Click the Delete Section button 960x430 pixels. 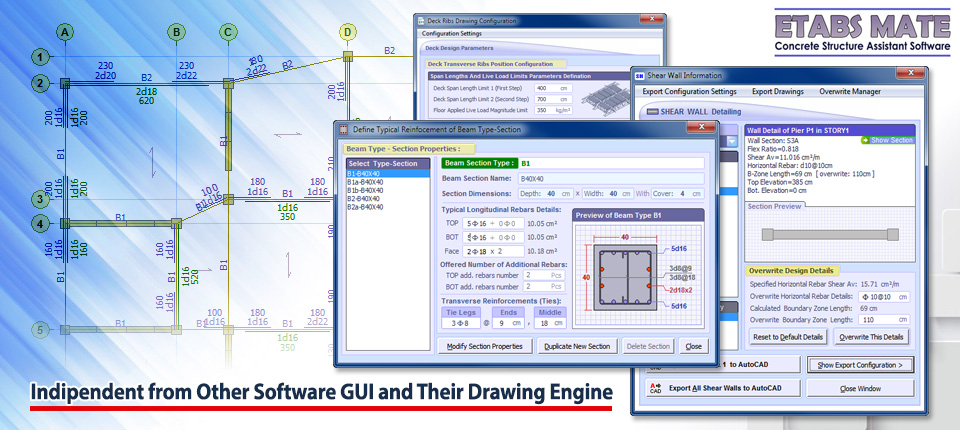(648, 346)
